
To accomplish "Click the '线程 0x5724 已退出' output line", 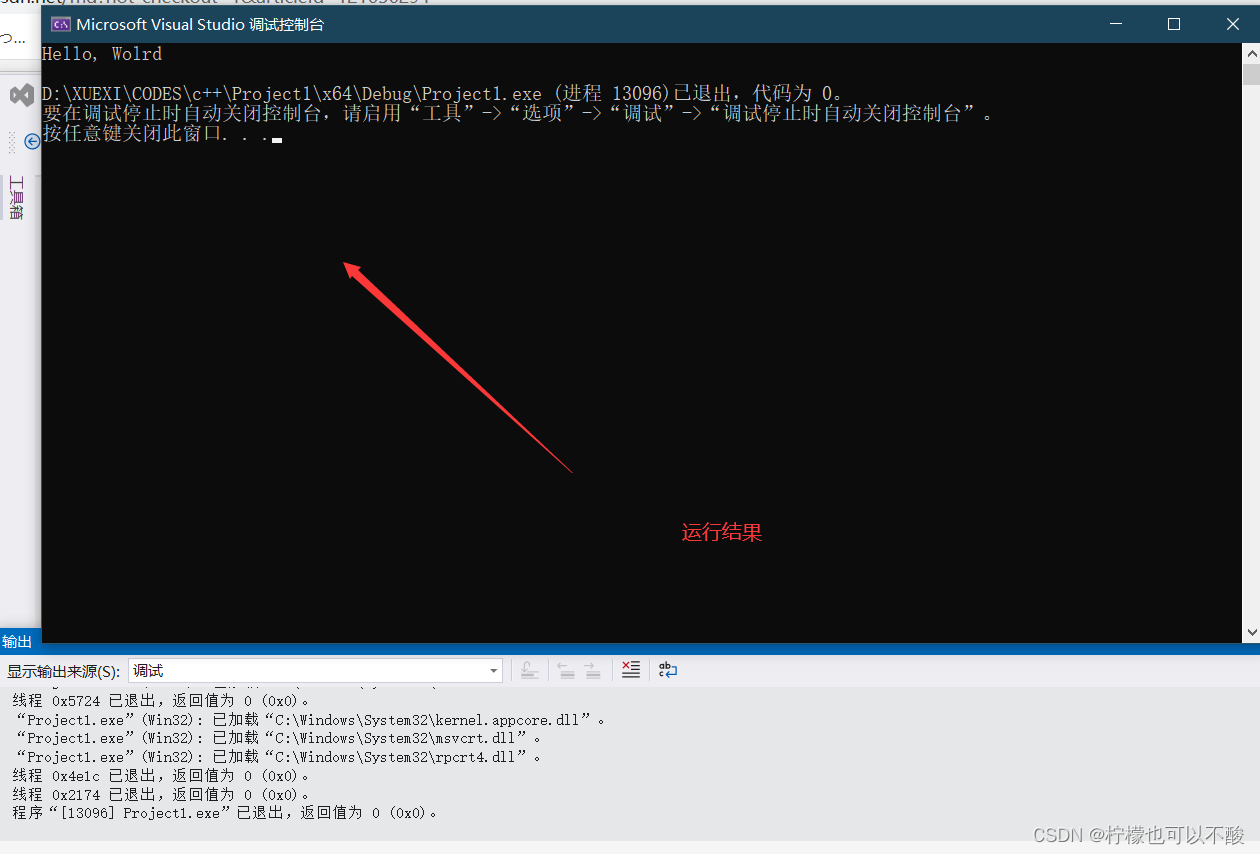I will coord(161,701).
